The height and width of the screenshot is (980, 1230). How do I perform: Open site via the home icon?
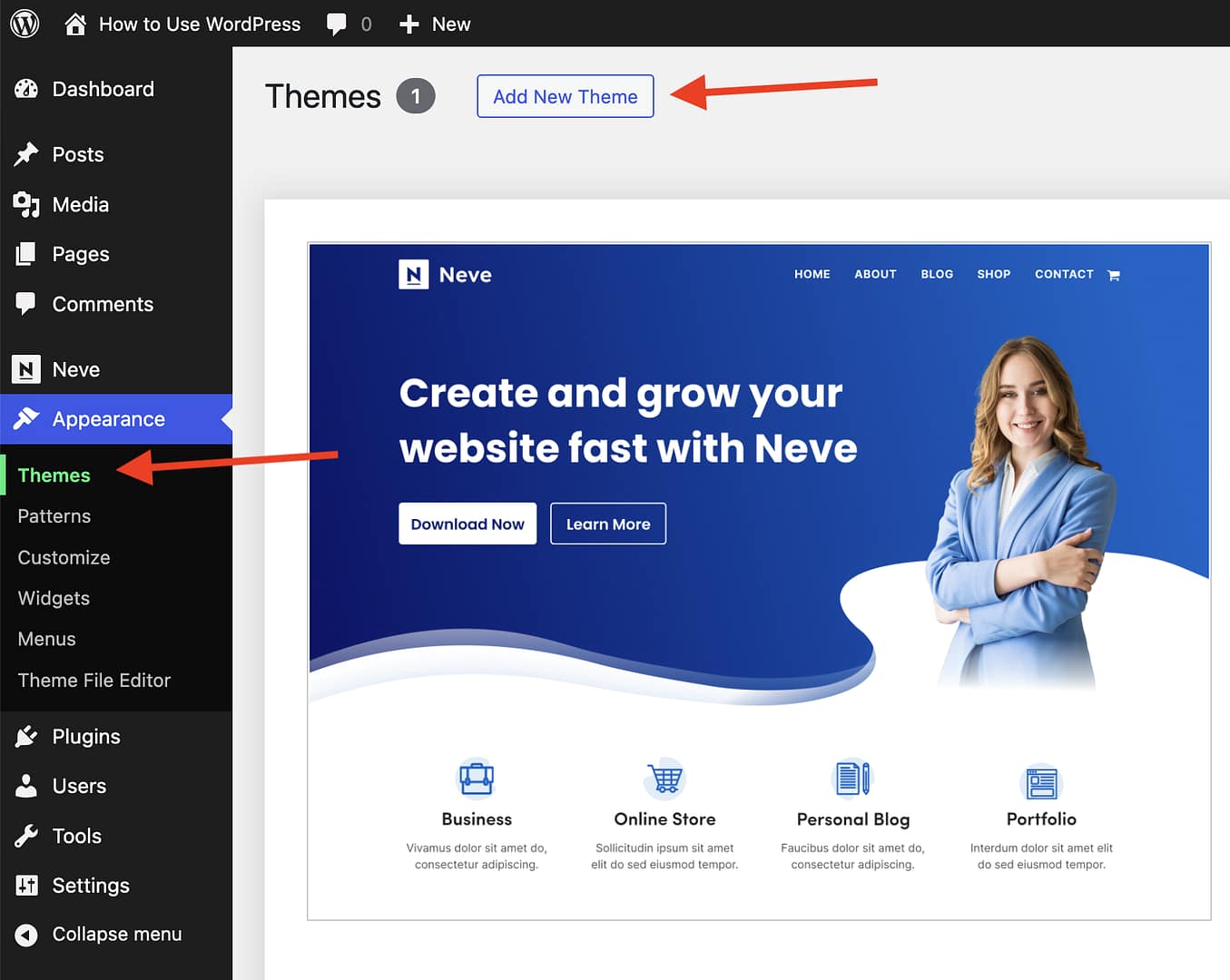pos(75,24)
